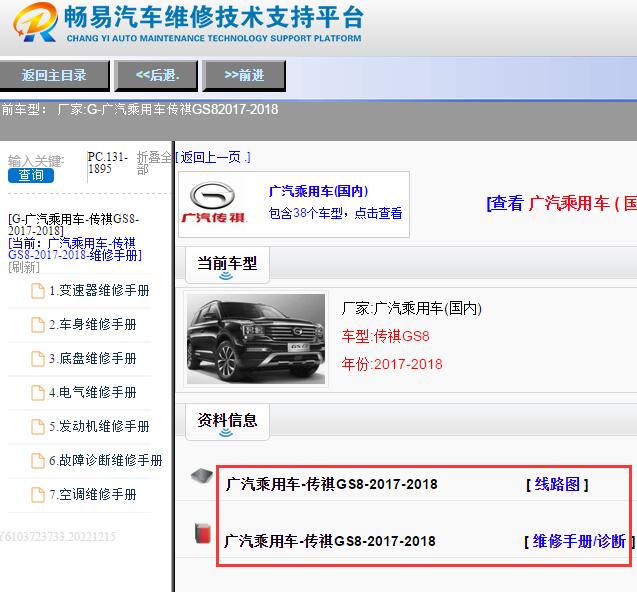Open the 查看 广汽乘用车 link at right

562,203
